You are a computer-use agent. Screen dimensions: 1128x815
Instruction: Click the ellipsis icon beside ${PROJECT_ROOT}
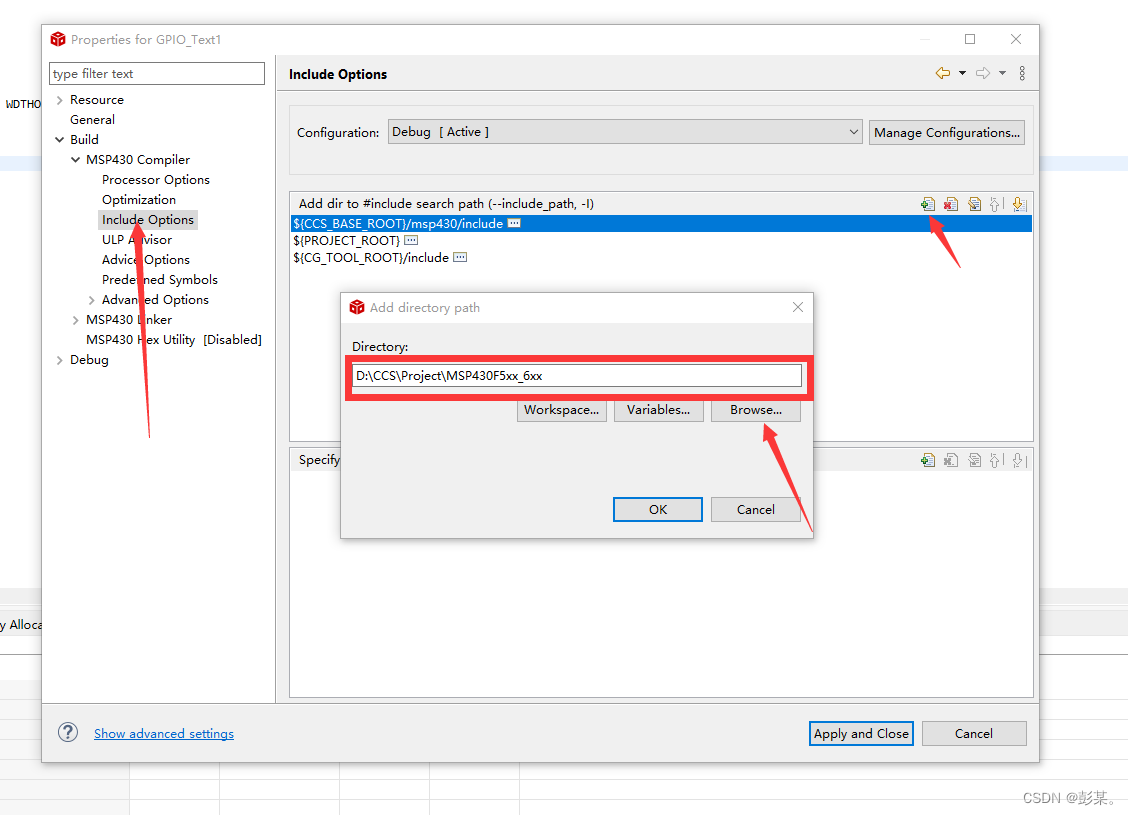(x=411, y=240)
